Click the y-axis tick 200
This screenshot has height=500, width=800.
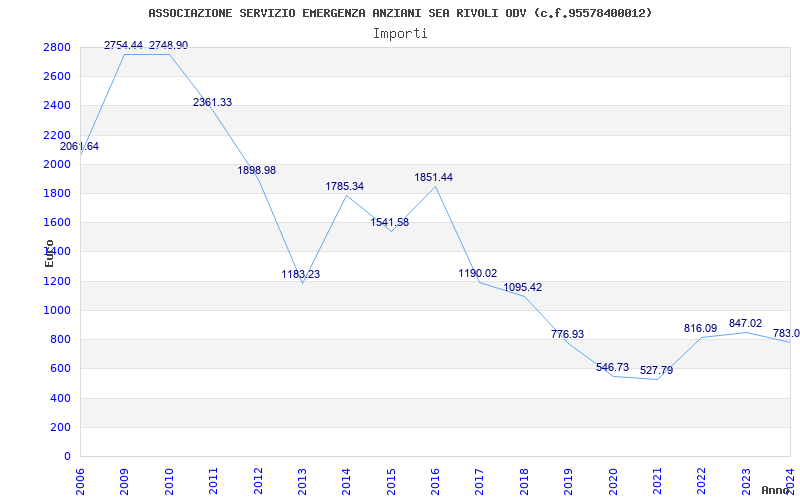pyautogui.click(x=63, y=427)
